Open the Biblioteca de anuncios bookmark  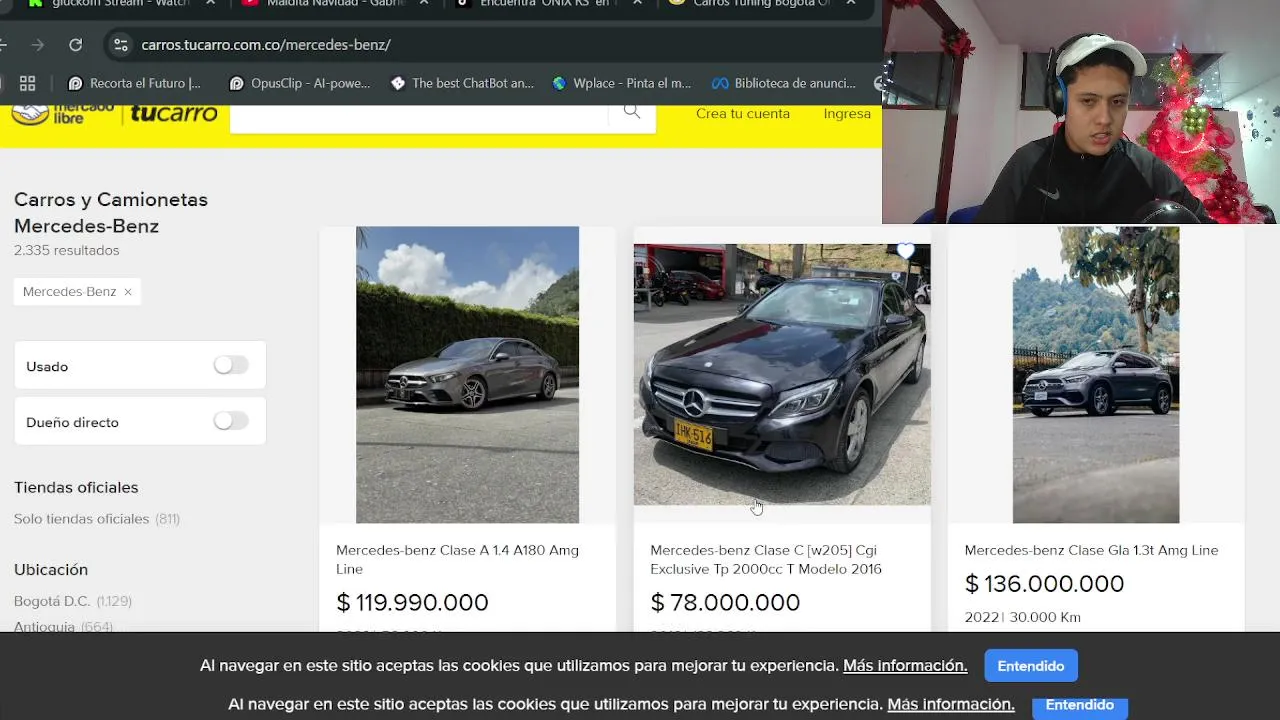(784, 83)
